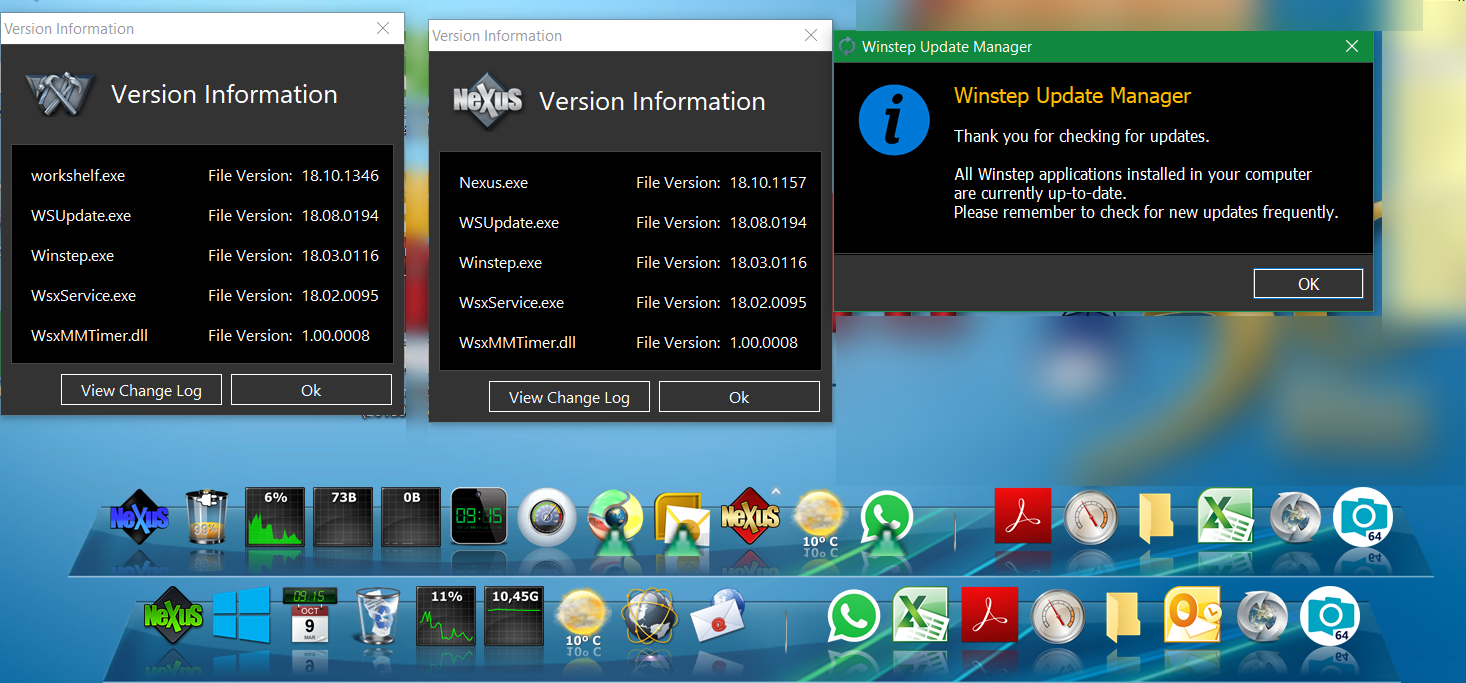The width and height of the screenshot is (1466, 683).
Task: Launch Outlook from the dock
Action: point(1191,615)
